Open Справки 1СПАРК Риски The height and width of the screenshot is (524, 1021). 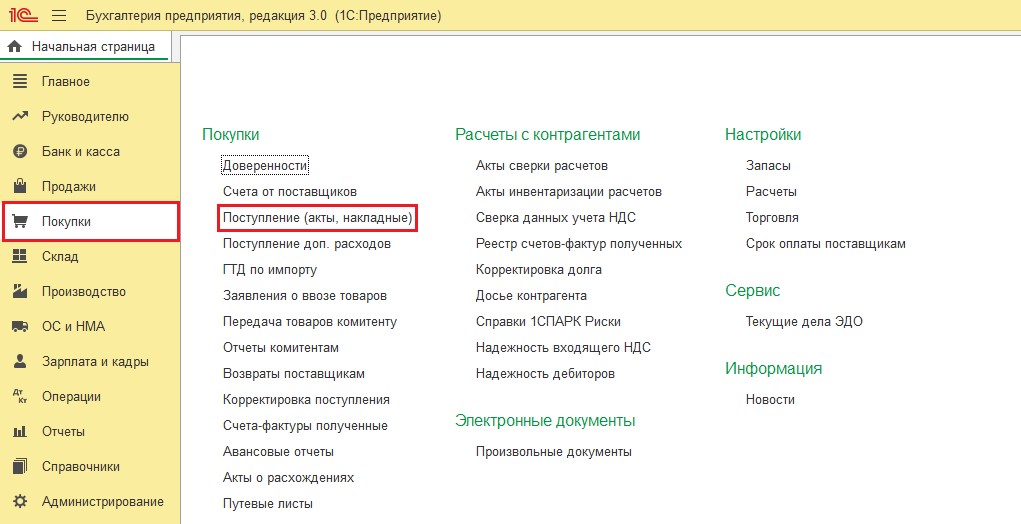548,322
